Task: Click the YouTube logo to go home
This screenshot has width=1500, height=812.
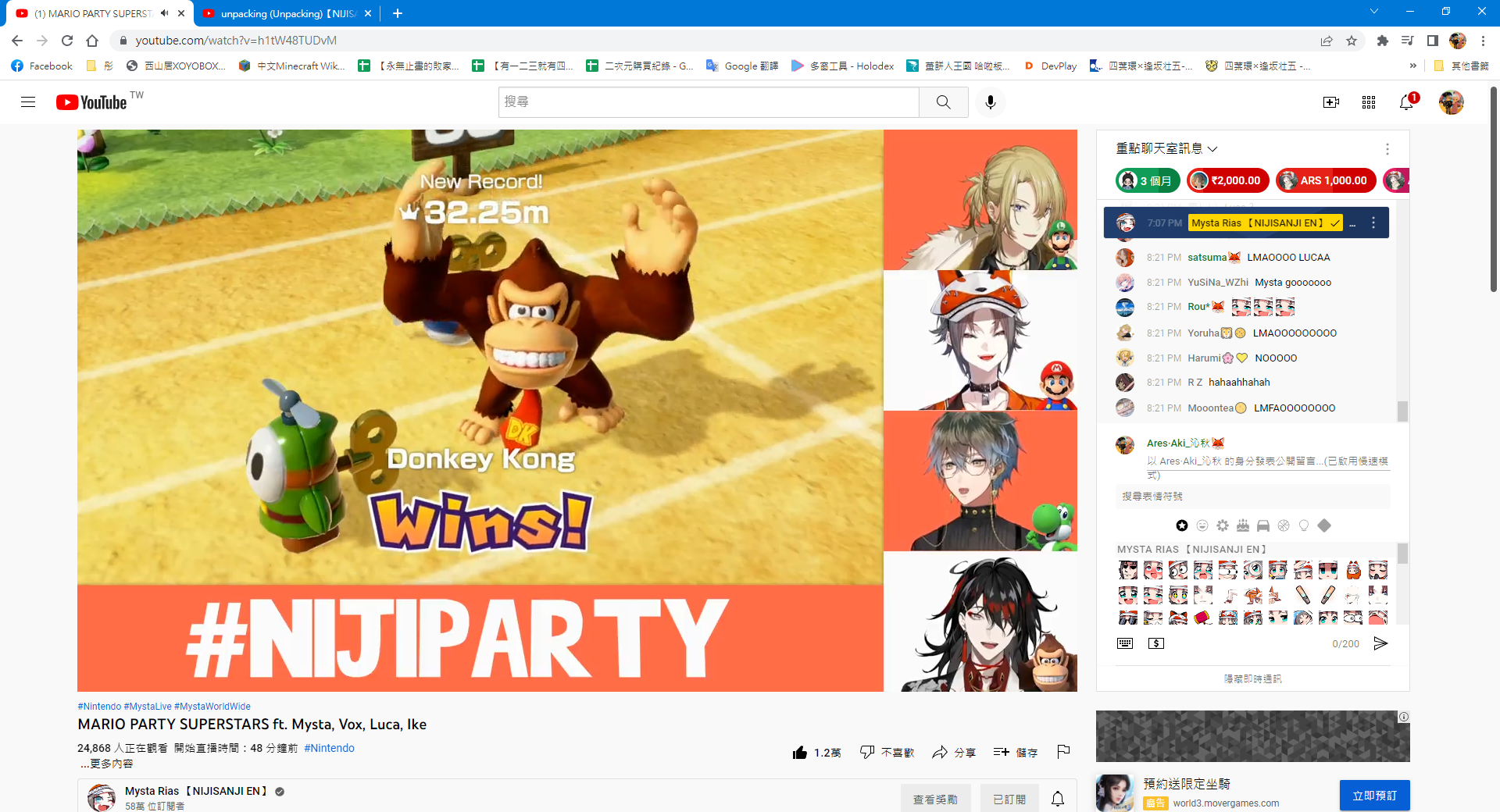Action: click(91, 102)
